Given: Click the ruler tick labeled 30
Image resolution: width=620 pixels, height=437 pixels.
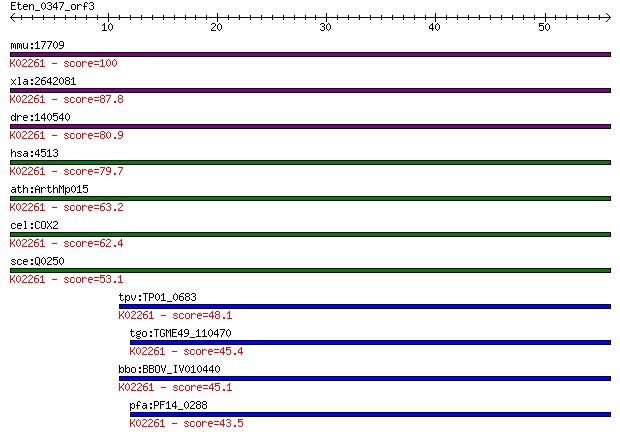Looking at the screenshot, I should click(326, 27).
